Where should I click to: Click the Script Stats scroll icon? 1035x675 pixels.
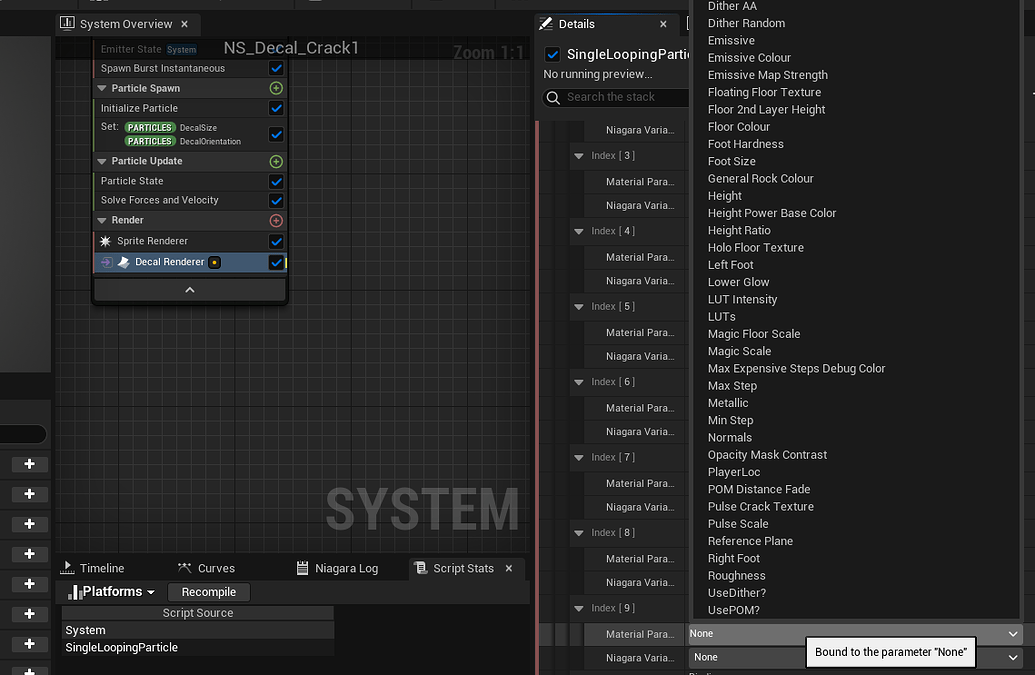pyautogui.click(x=423, y=568)
